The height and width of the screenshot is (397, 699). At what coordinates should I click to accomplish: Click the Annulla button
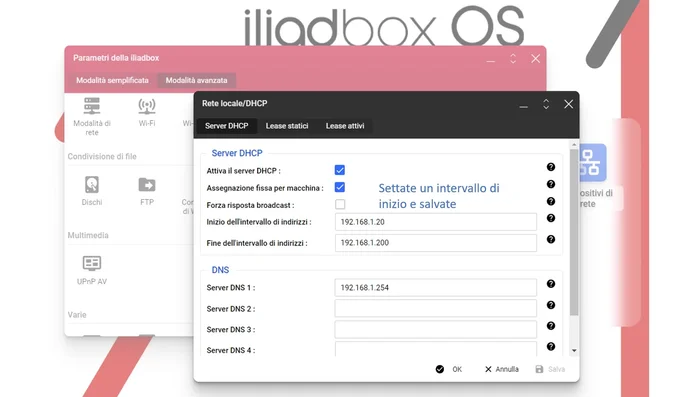coord(502,369)
